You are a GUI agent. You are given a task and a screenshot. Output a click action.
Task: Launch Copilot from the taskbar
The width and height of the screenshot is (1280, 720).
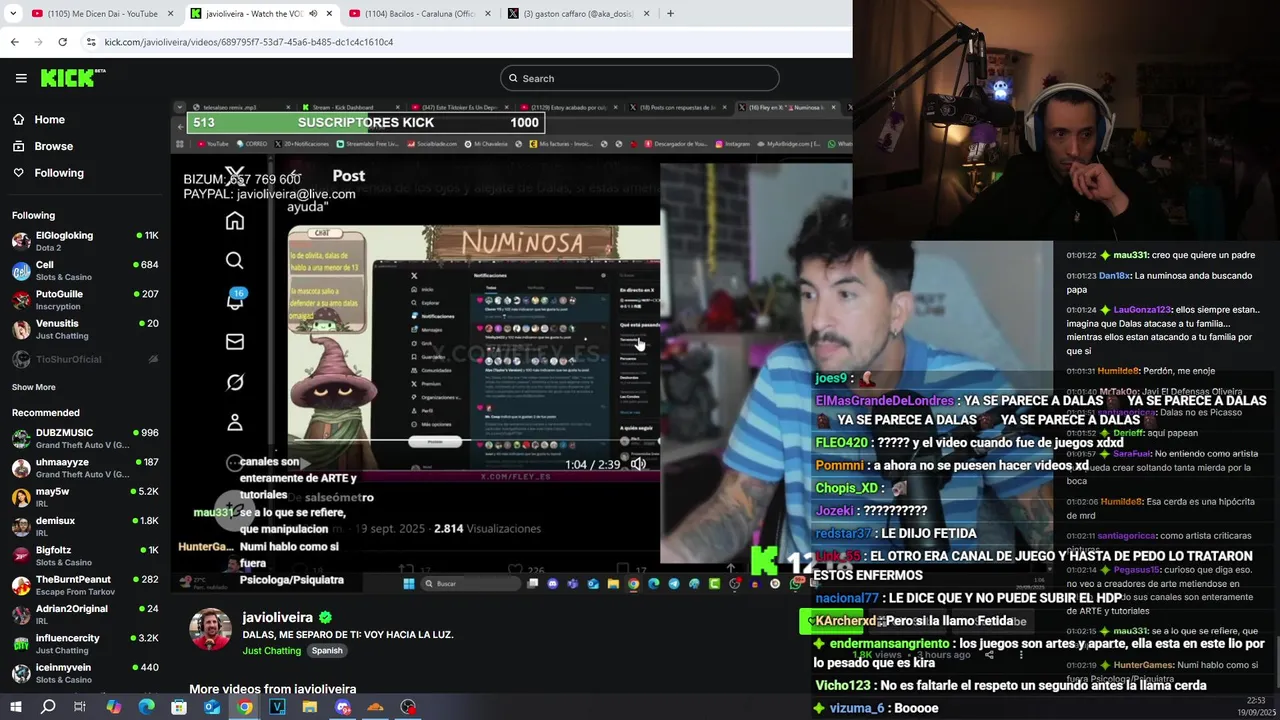(x=114, y=707)
